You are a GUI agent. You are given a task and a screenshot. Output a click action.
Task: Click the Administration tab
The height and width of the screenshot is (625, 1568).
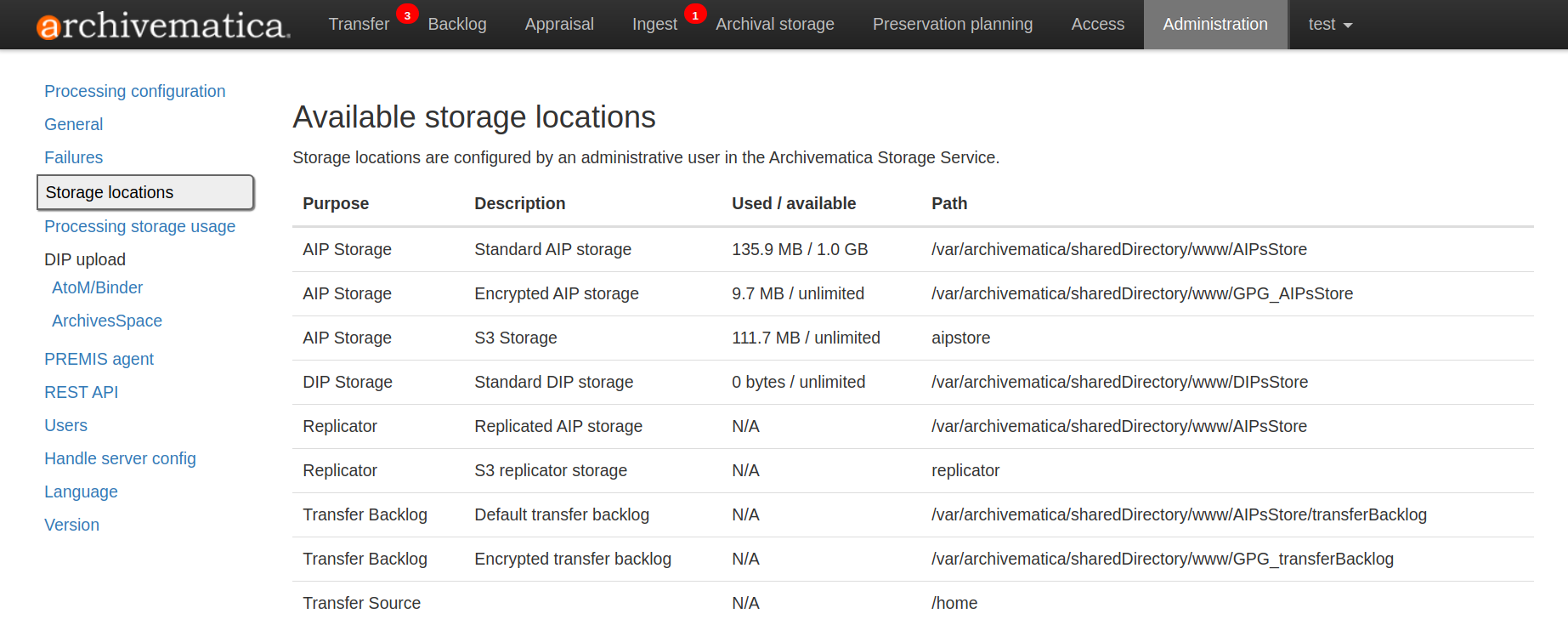point(1214,25)
